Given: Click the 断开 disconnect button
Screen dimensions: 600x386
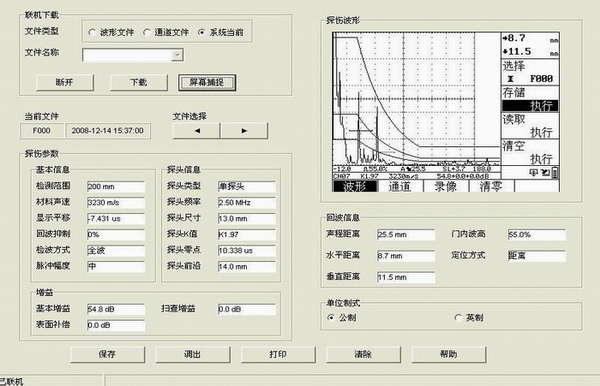Looking at the screenshot, I should [x=65, y=82].
